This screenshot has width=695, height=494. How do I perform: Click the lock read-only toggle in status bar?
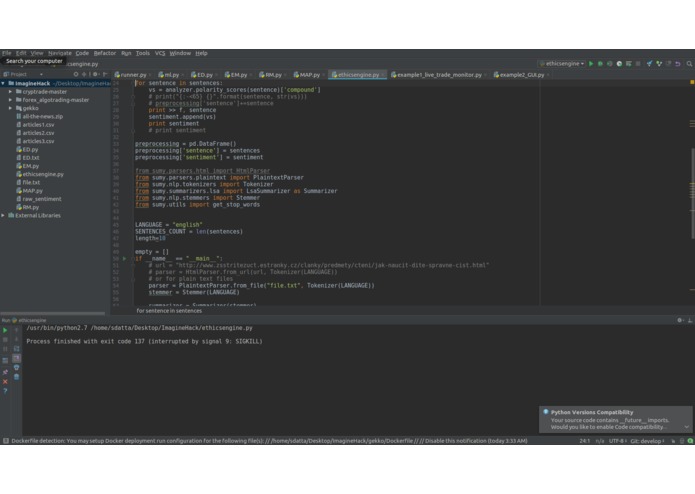click(x=673, y=441)
